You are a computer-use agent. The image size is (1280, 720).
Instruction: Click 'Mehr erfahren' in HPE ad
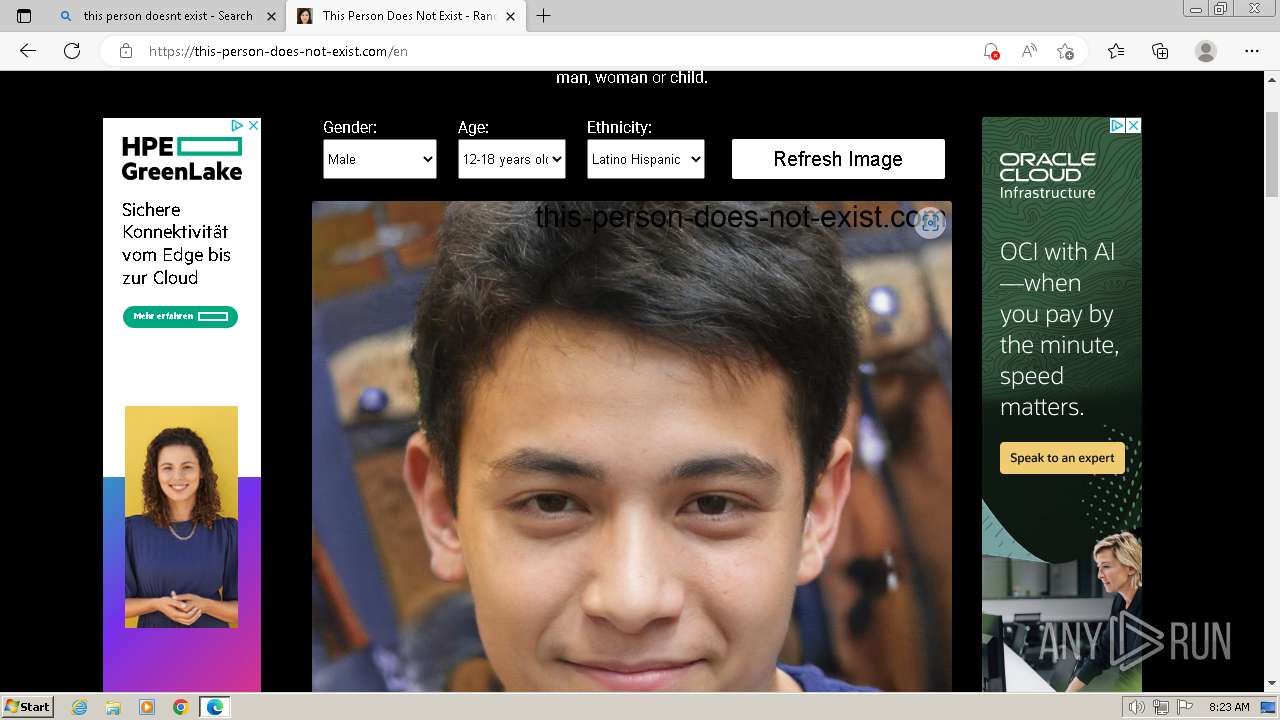[180, 317]
